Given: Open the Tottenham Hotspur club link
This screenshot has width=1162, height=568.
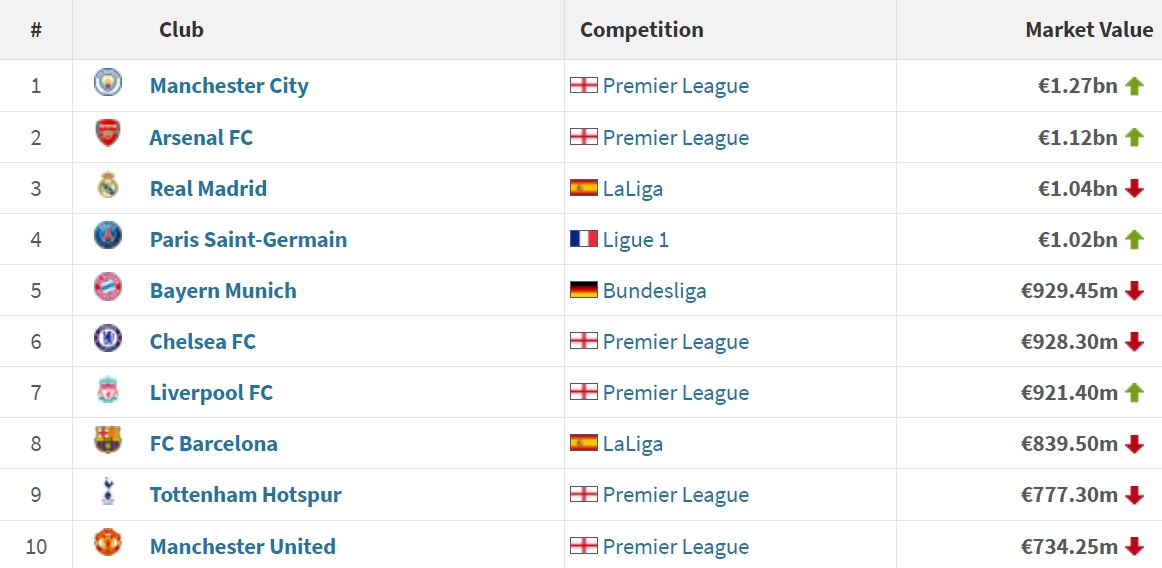Looking at the screenshot, I should [x=245, y=495].
